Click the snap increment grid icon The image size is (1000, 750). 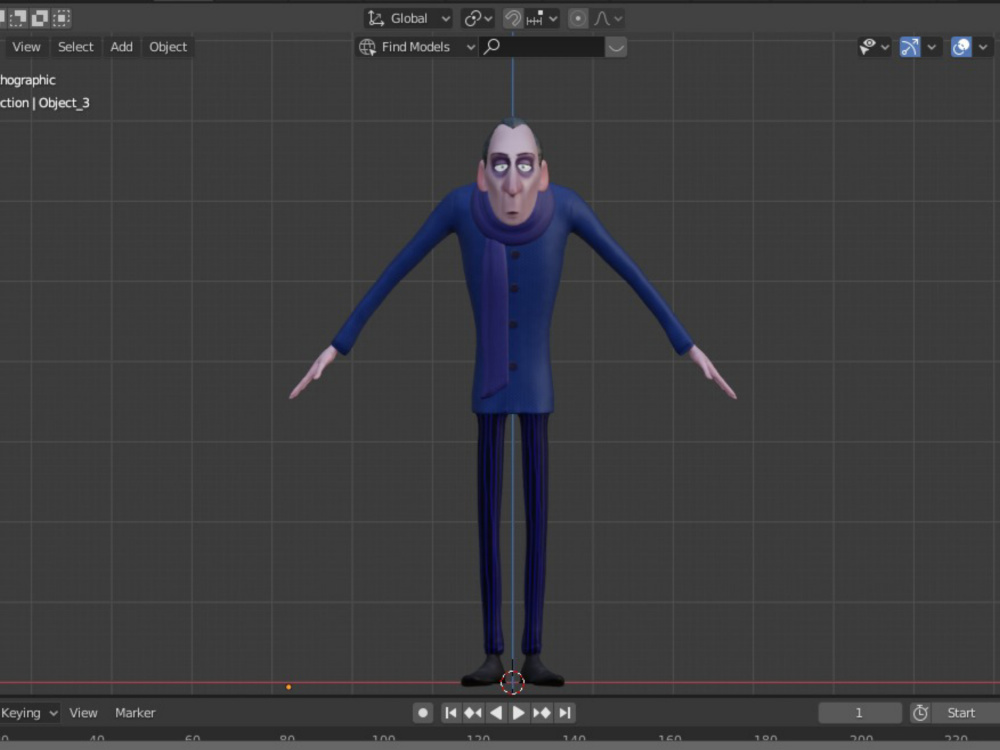(x=534, y=18)
